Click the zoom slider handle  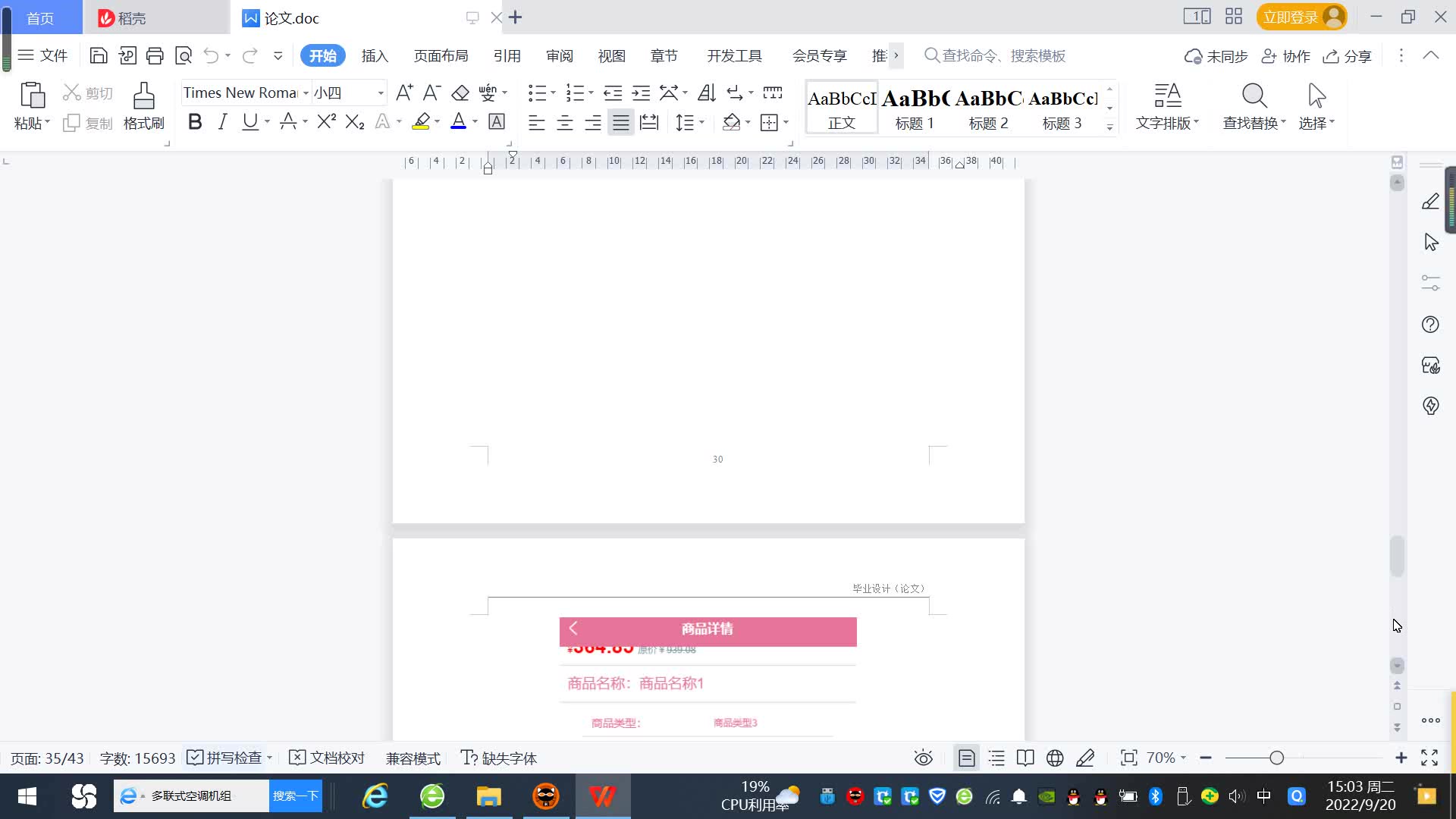tap(1276, 758)
